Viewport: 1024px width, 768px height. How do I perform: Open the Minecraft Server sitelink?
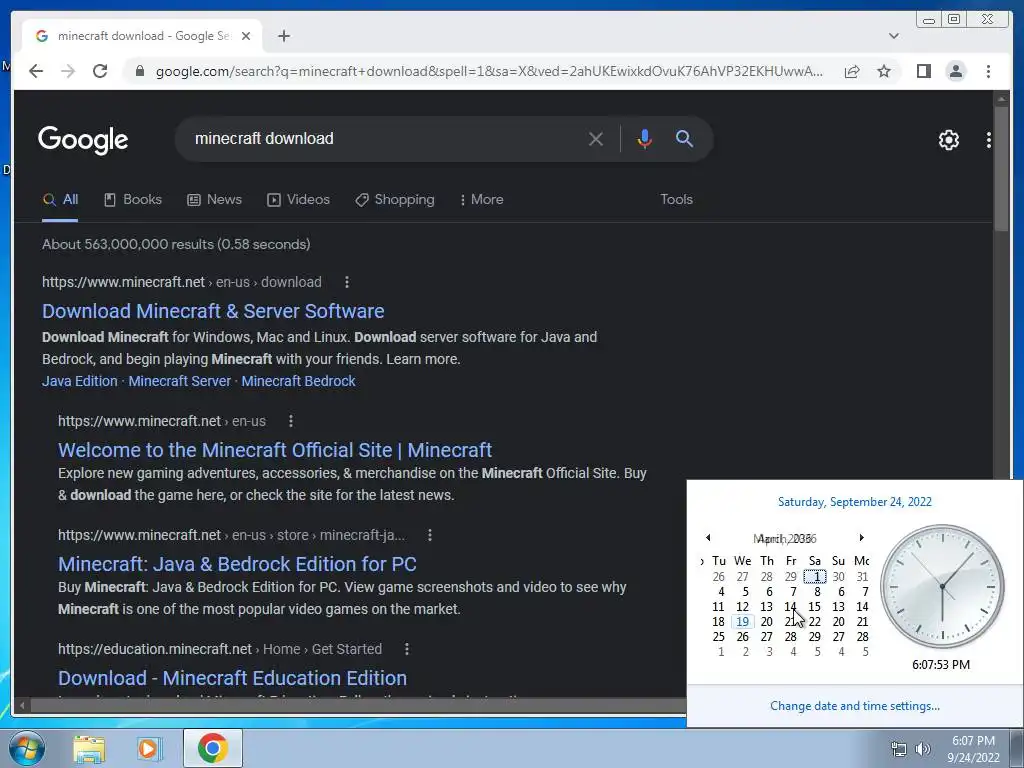coord(180,381)
